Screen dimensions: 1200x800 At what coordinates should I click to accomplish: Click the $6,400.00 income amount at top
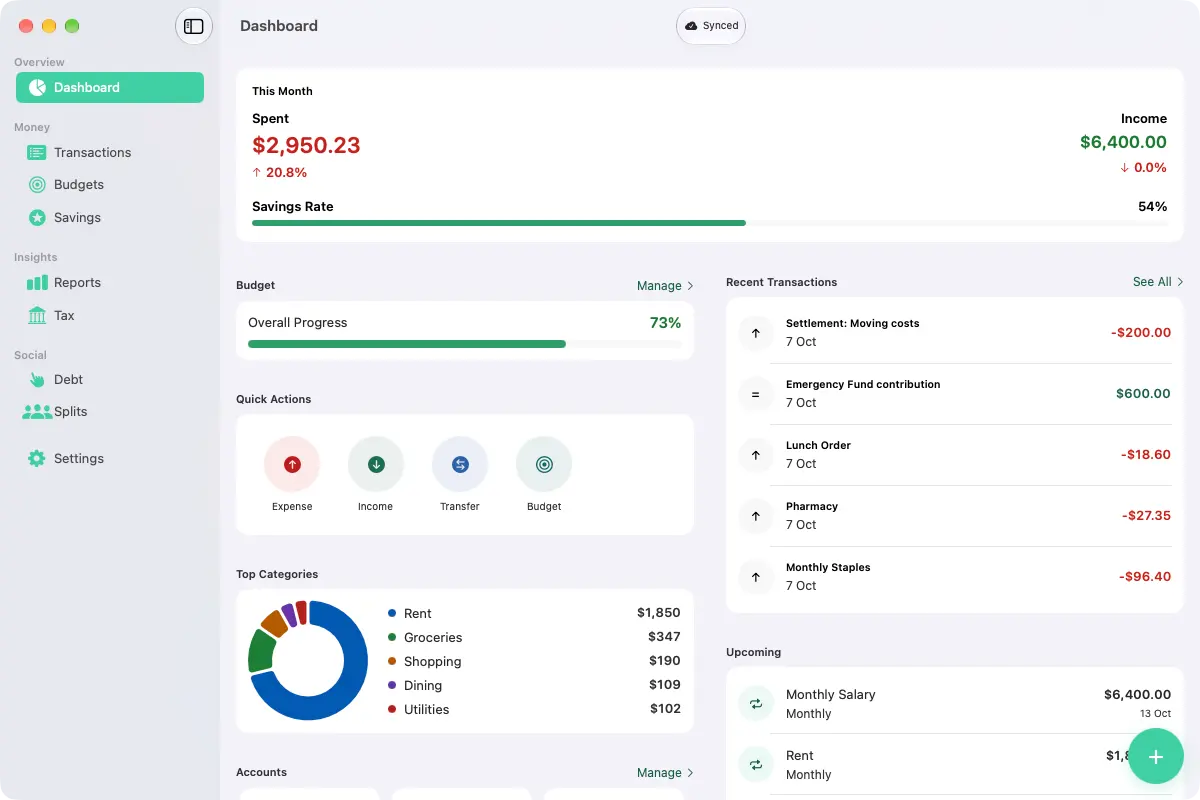pos(1123,142)
